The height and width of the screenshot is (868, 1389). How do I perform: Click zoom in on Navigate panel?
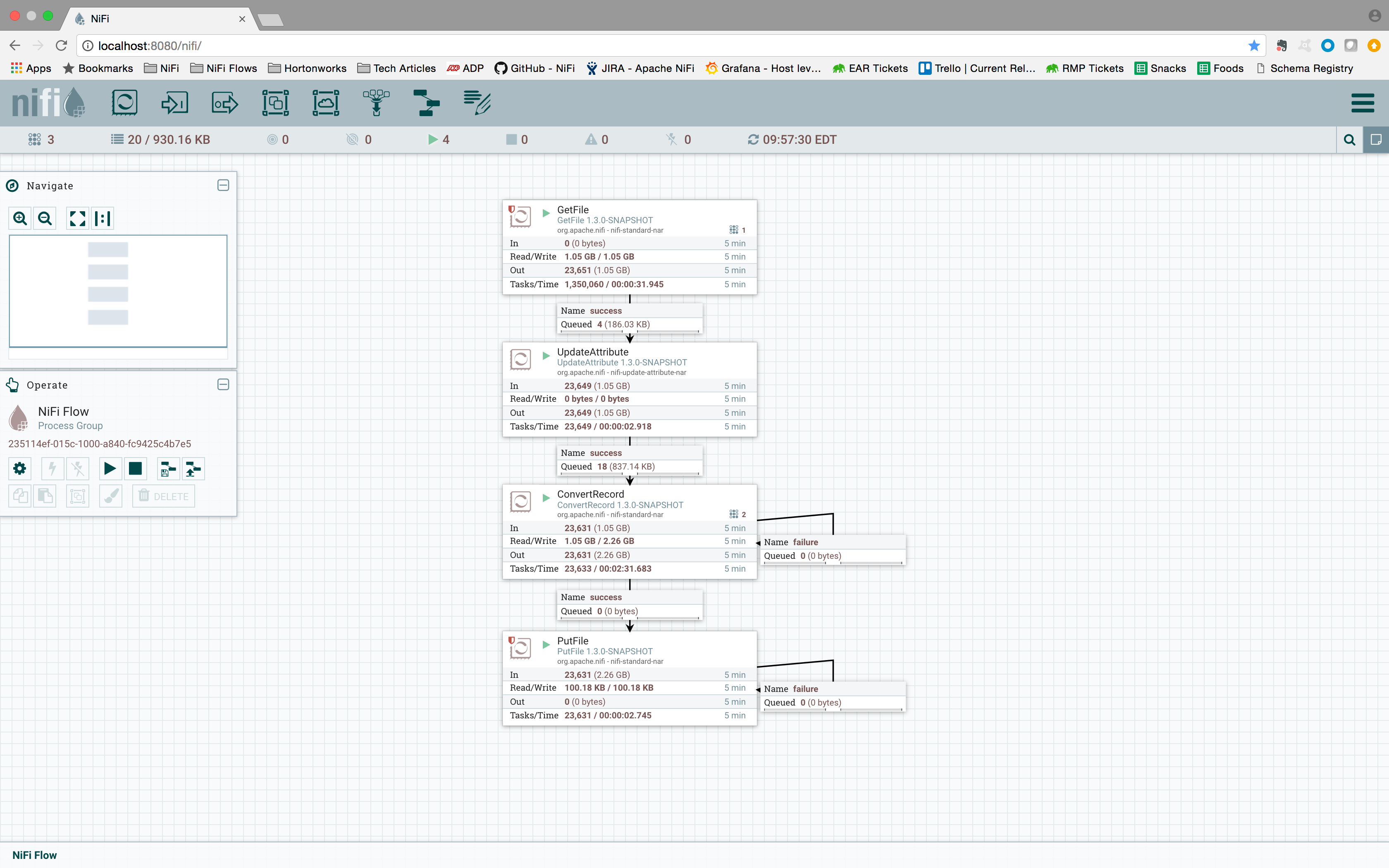20,218
